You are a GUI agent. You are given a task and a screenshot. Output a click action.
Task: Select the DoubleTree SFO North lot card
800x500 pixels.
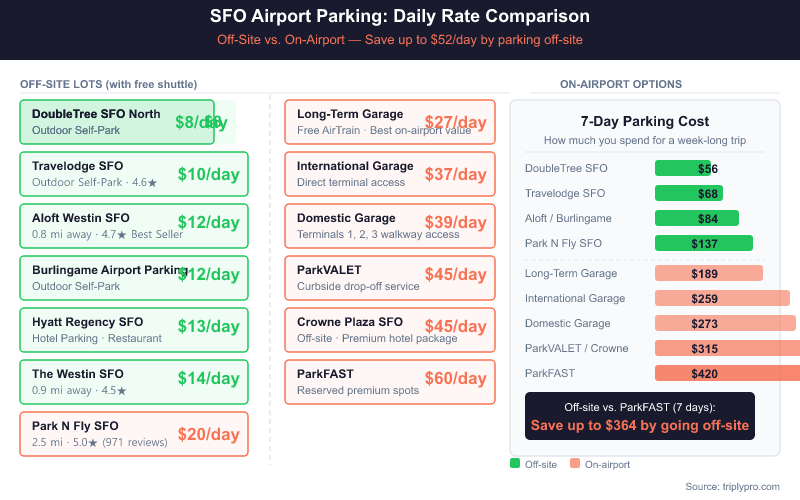click(117, 121)
